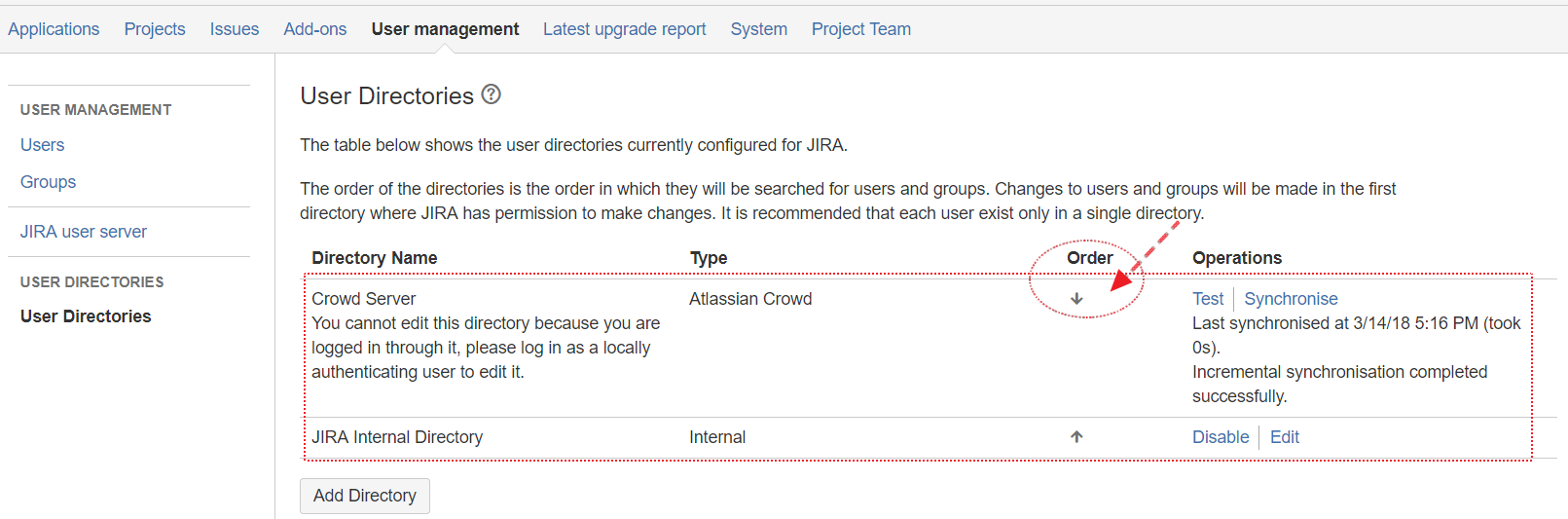Synchronise the Crowd Server directory
The image size is (1568, 519).
(1291, 299)
